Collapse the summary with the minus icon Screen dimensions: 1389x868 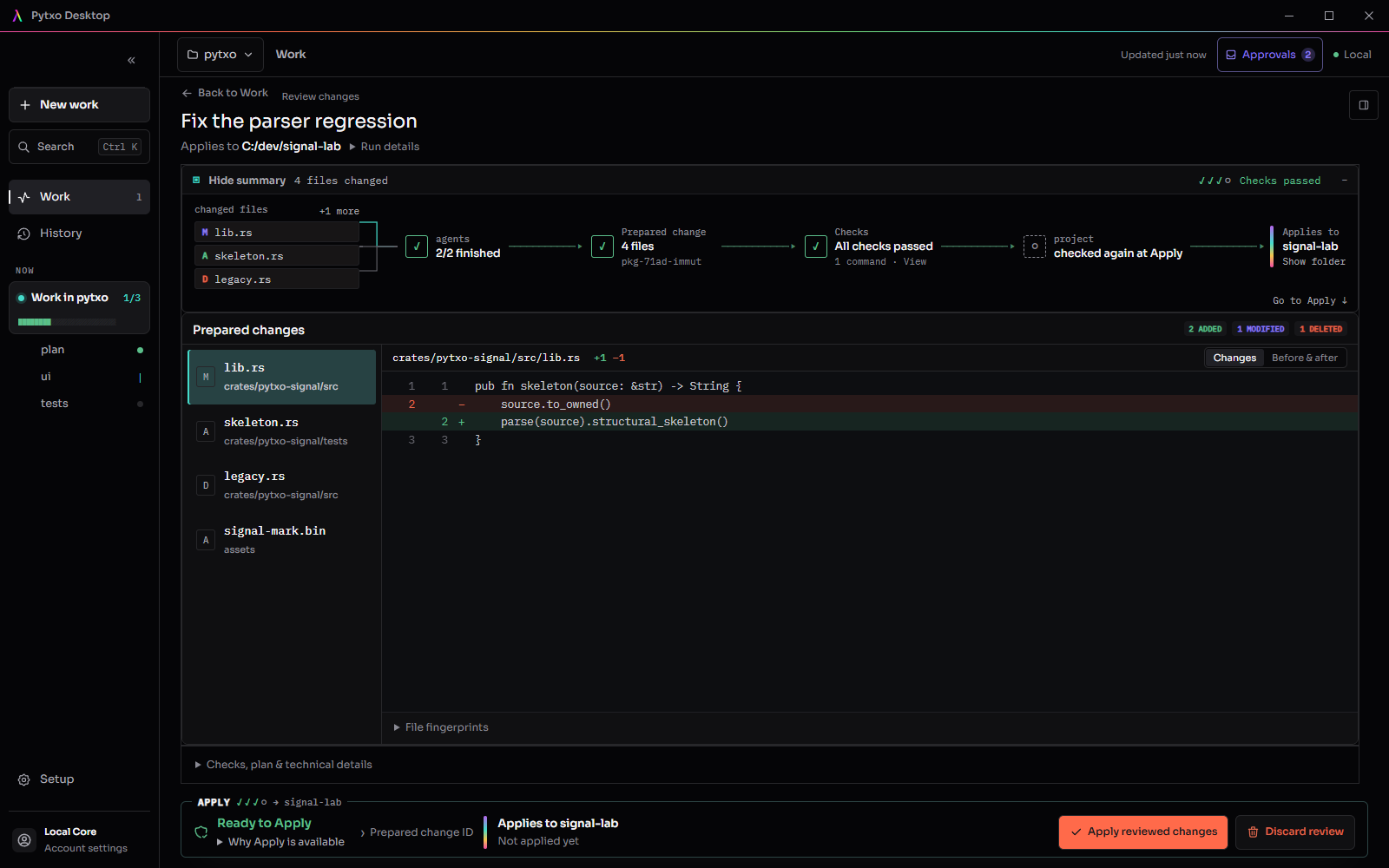[x=1345, y=181]
